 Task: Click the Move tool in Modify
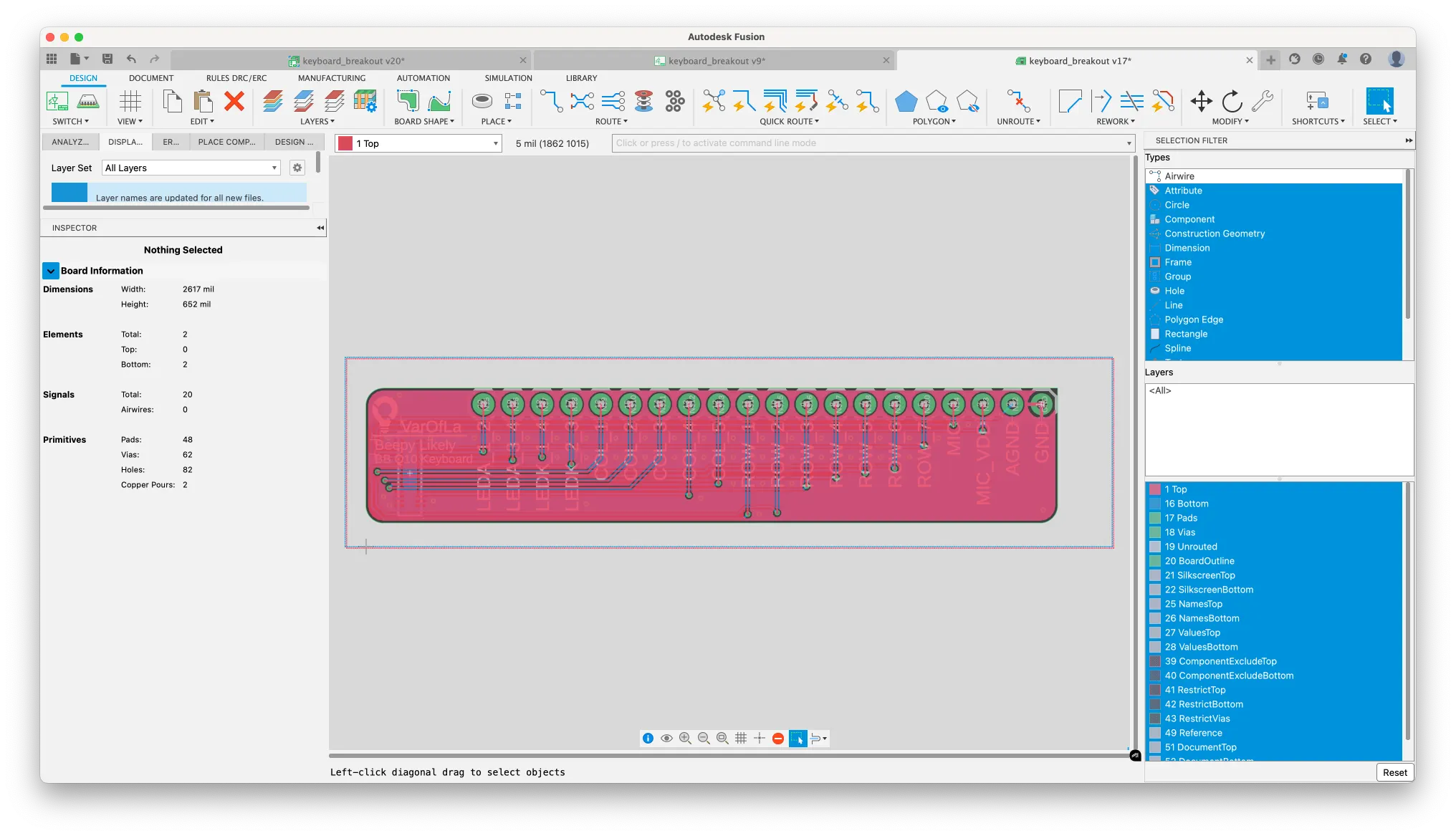pyautogui.click(x=1201, y=102)
